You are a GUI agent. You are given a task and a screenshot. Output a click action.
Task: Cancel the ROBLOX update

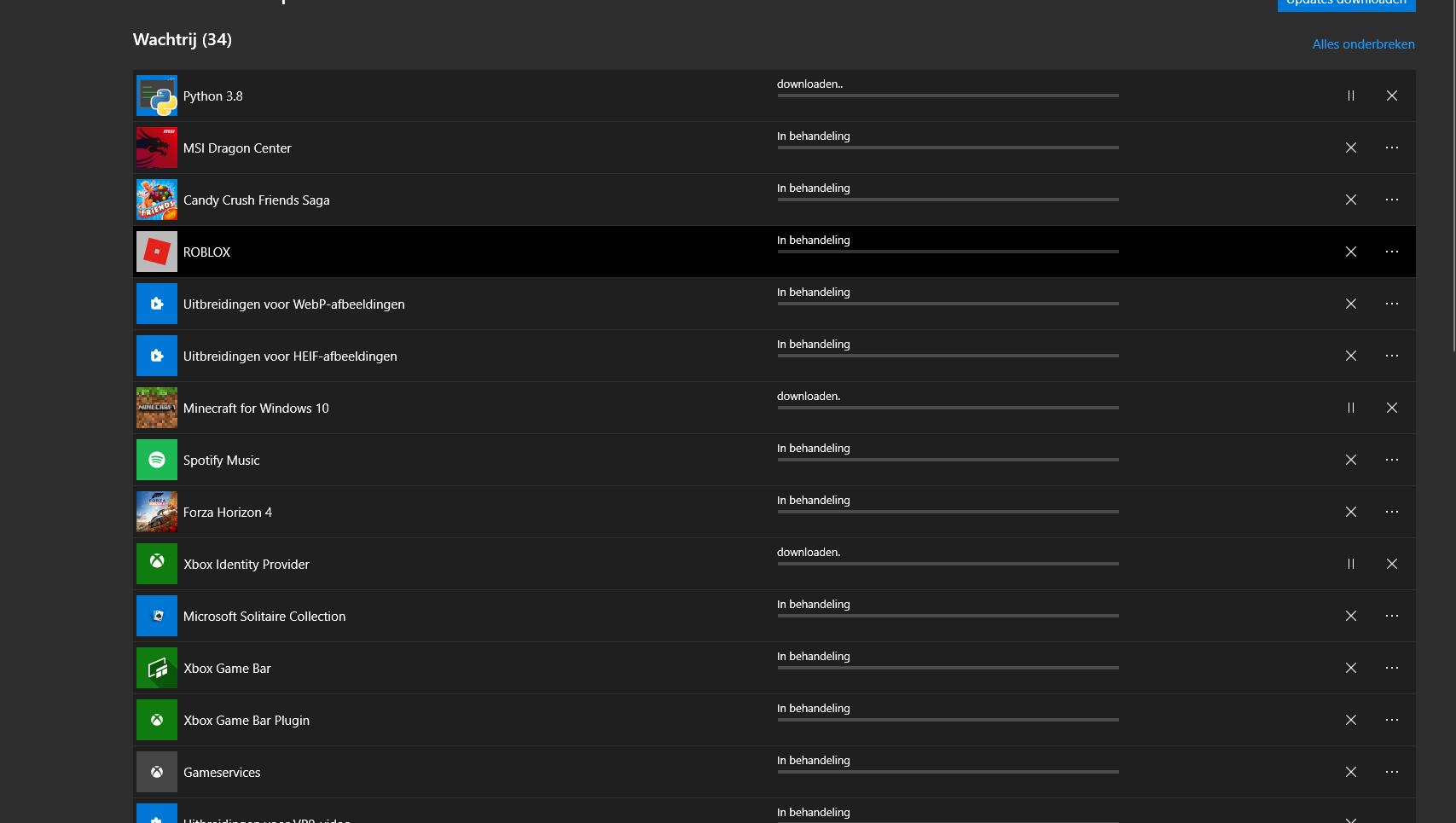pyautogui.click(x=1351, y=252)
